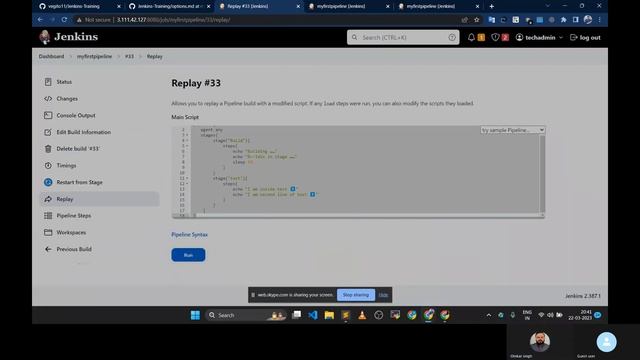Click myfirstpipeline in the breadcrumb
Screen dimensions: 640x360
pyautogui.click(x=94, y=56)
